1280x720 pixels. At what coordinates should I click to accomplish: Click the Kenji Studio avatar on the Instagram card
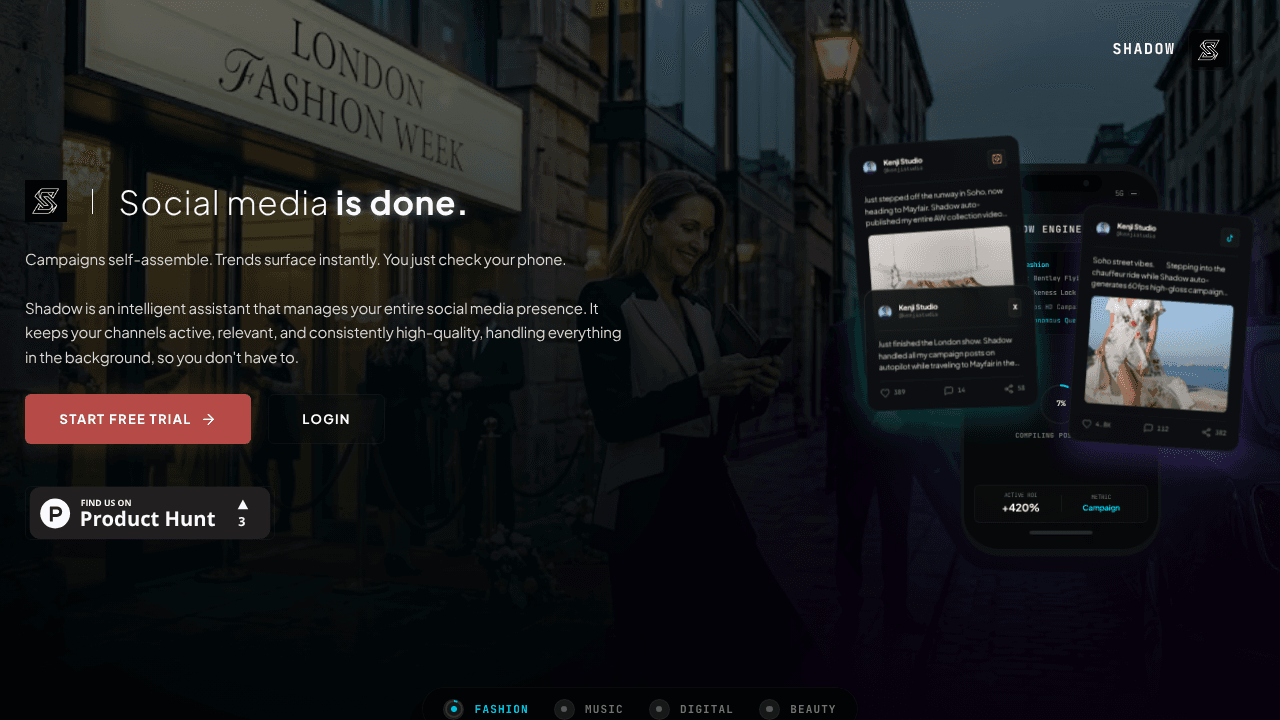click(870, 167)
